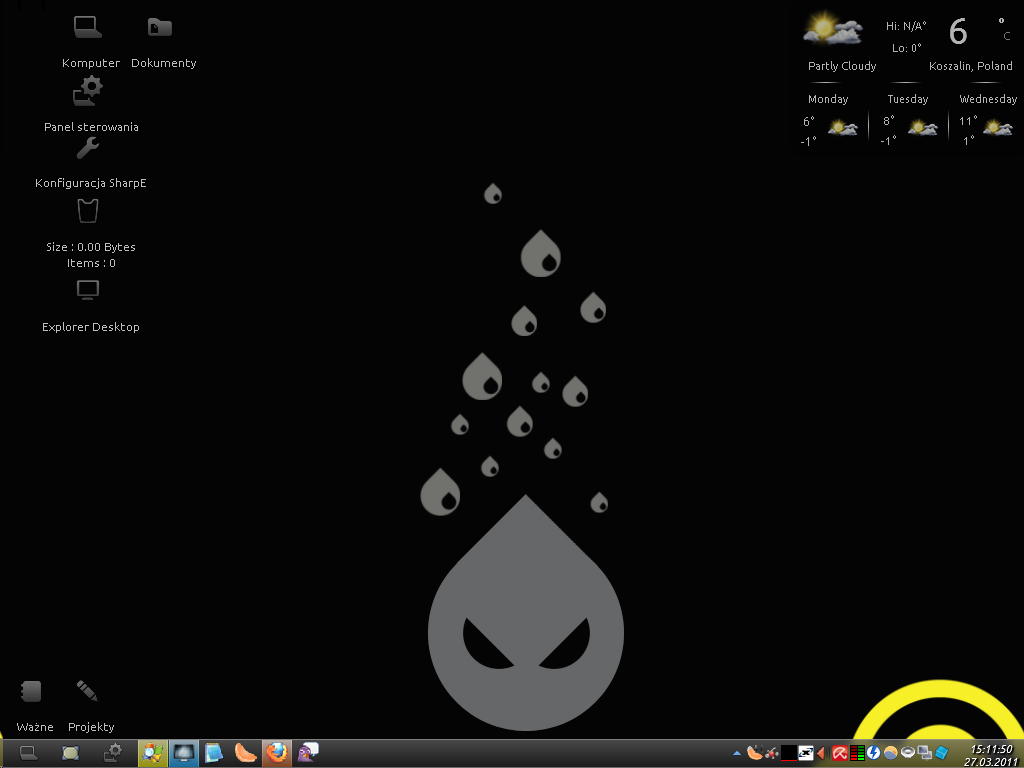The height and width of the screenshot is (768, 1024).
Task: Open the Komputer desktop icon
Action: [x=88, y=27]
